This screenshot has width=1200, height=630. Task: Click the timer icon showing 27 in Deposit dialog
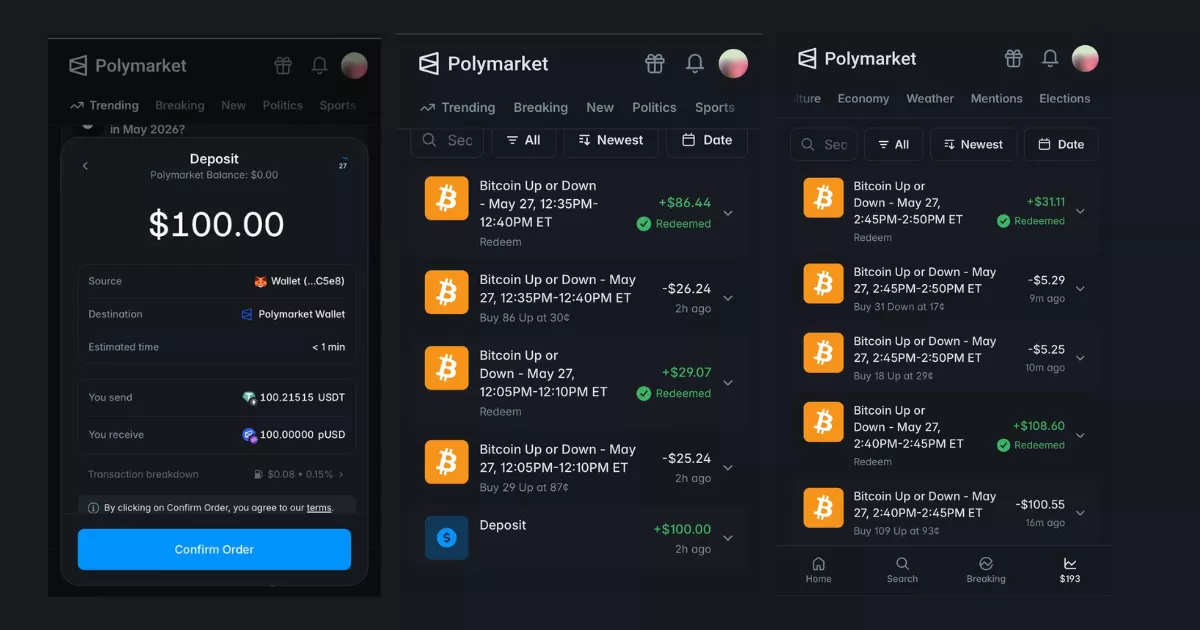[342, 163]
